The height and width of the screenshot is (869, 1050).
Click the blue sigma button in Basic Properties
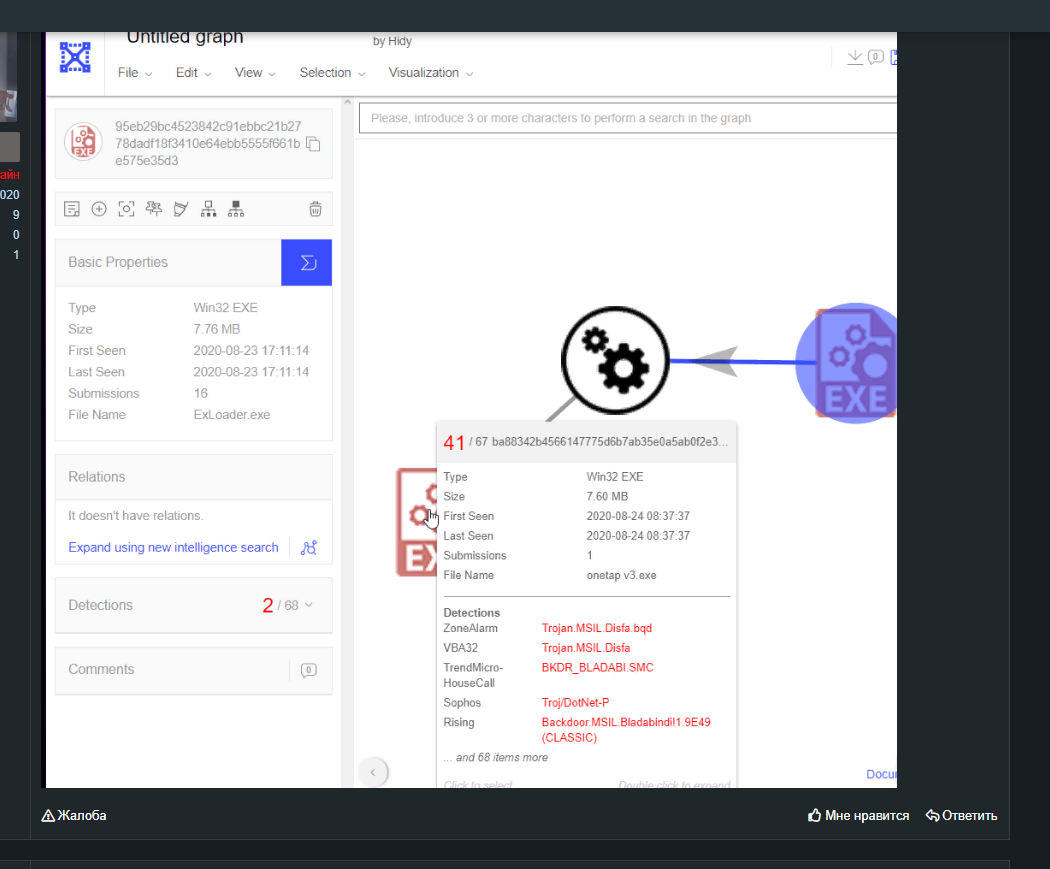click(307, 262)
